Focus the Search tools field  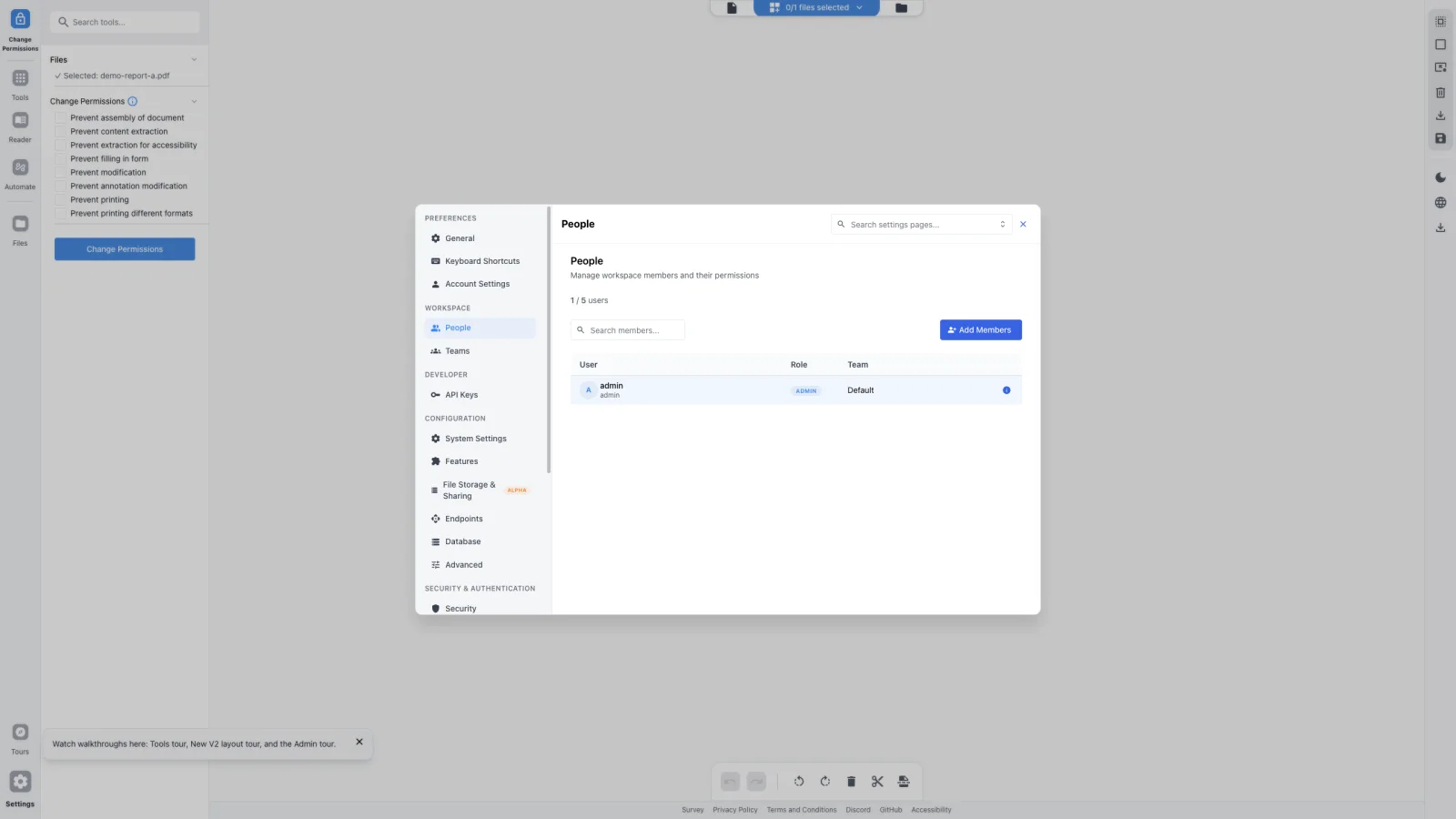125,22
